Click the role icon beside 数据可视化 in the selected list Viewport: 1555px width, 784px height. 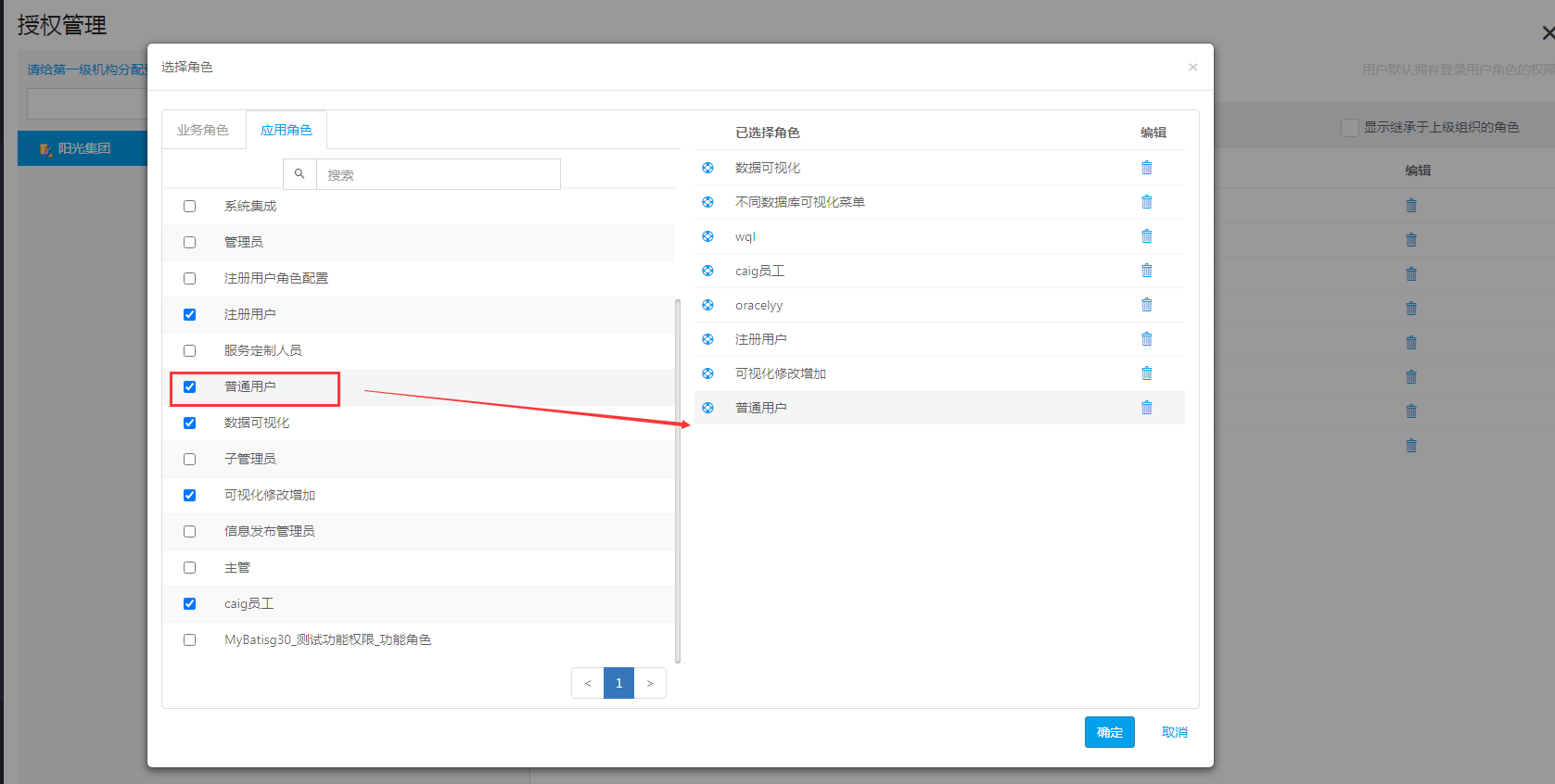[x=707, y=168]
